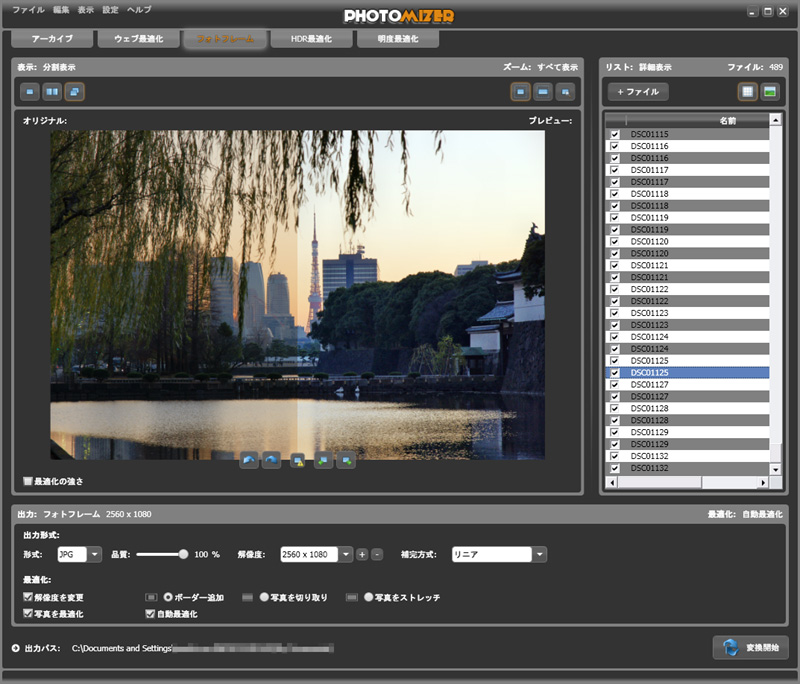Toggle the 自動最適化 checkbox

pos(150,613)
